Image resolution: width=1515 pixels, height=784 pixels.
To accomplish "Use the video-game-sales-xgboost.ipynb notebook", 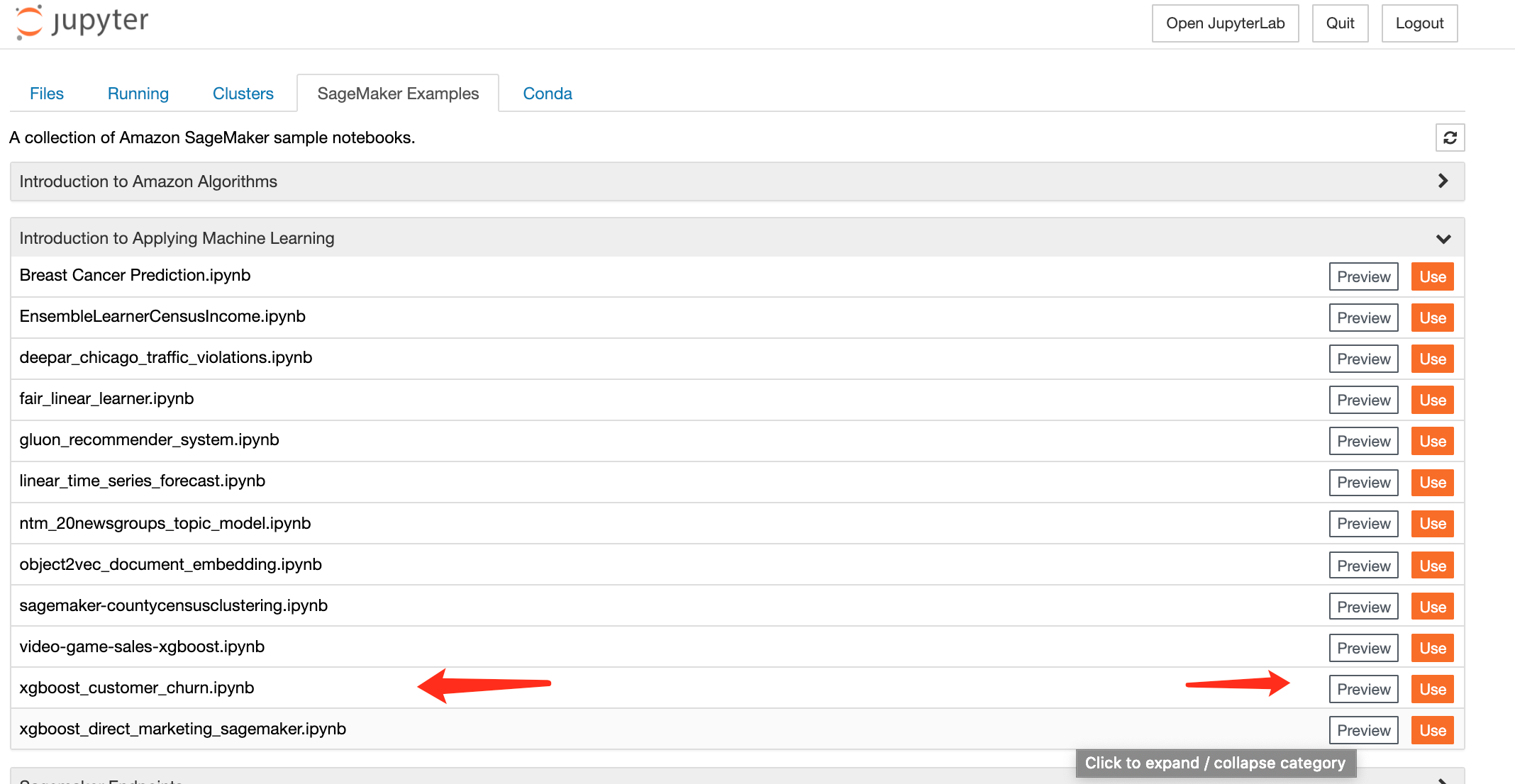I will (x=1432, y=648).
